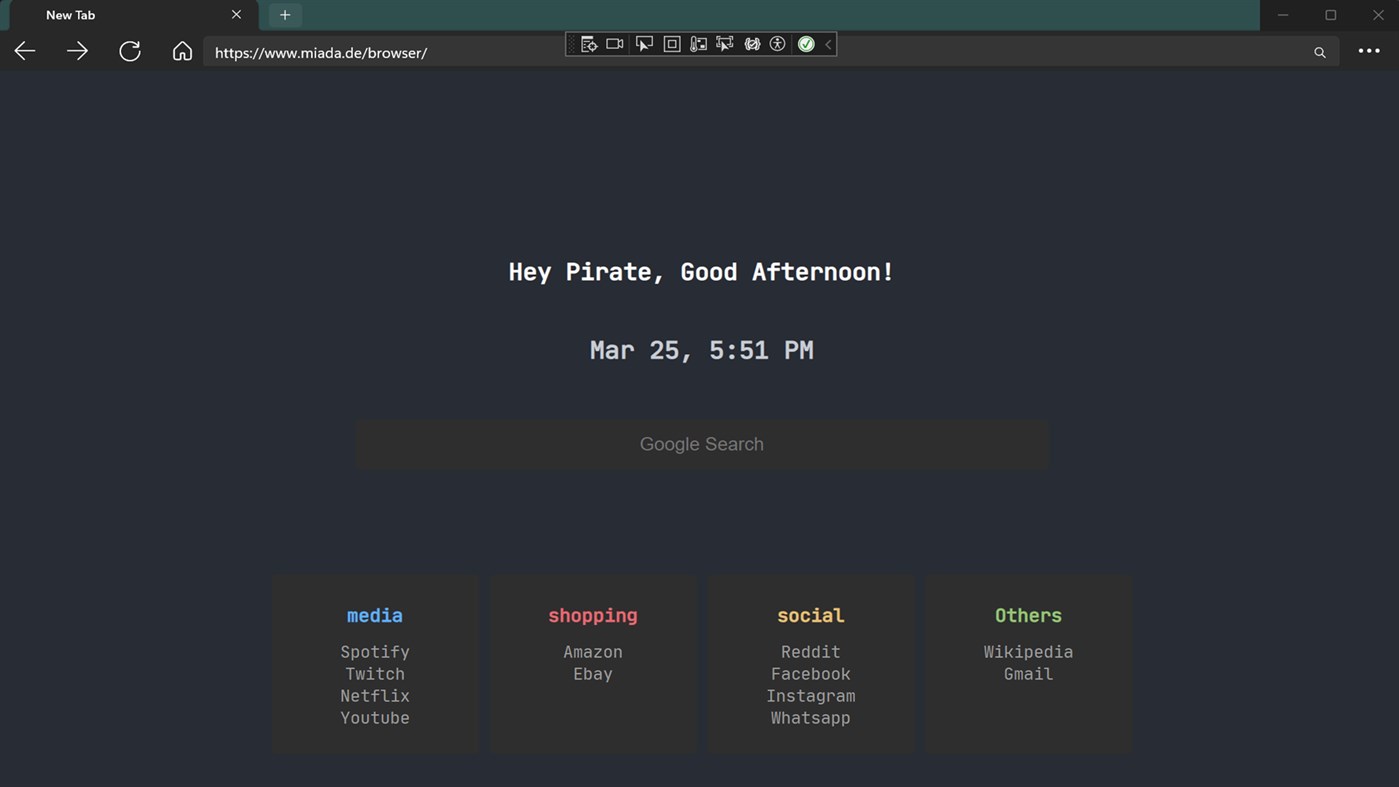The height and width of the screenshot is (787, 1399).
Task: Go back using the back arrow
Action: pos(25,51)
